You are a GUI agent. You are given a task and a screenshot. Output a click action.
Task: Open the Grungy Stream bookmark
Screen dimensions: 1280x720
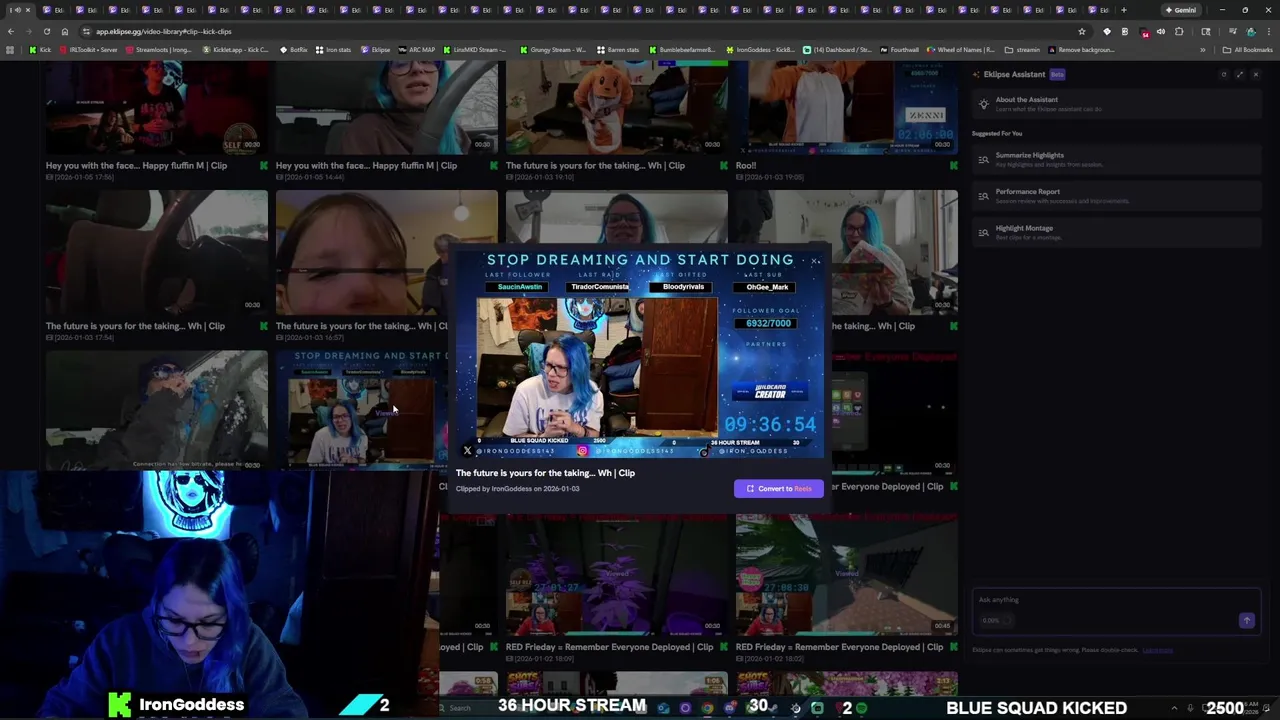click(553, 49)
